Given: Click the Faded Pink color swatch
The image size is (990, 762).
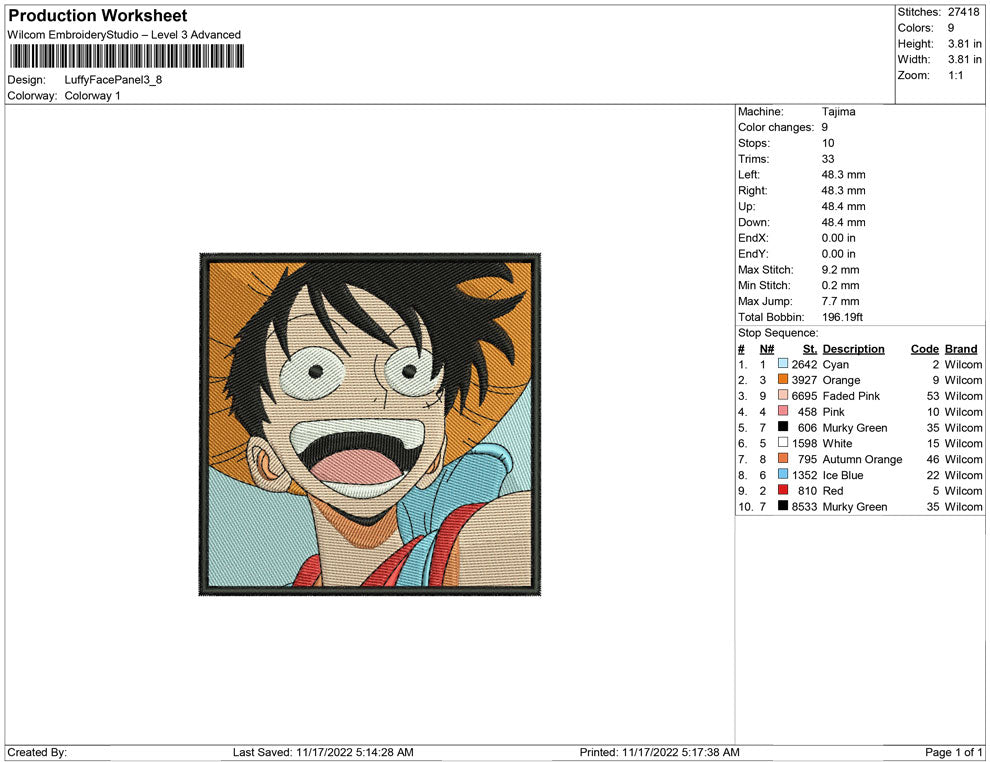Looking at the screenshot, I should pyautogui.click(x=783, y=395).
